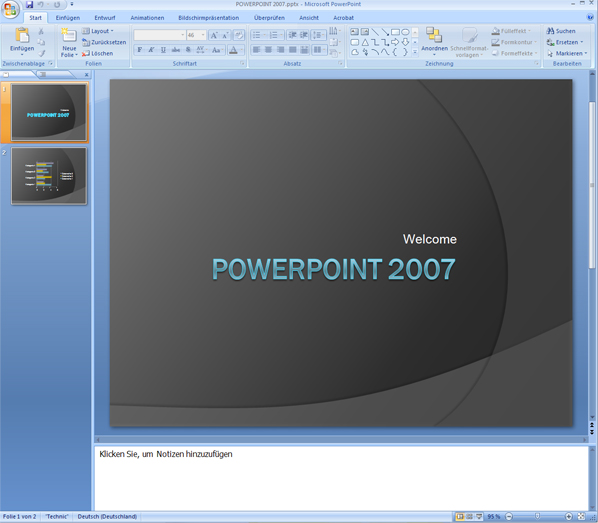Open the Überprüfen tab
This screenshot has width=598, height=523.
point(269,18)
